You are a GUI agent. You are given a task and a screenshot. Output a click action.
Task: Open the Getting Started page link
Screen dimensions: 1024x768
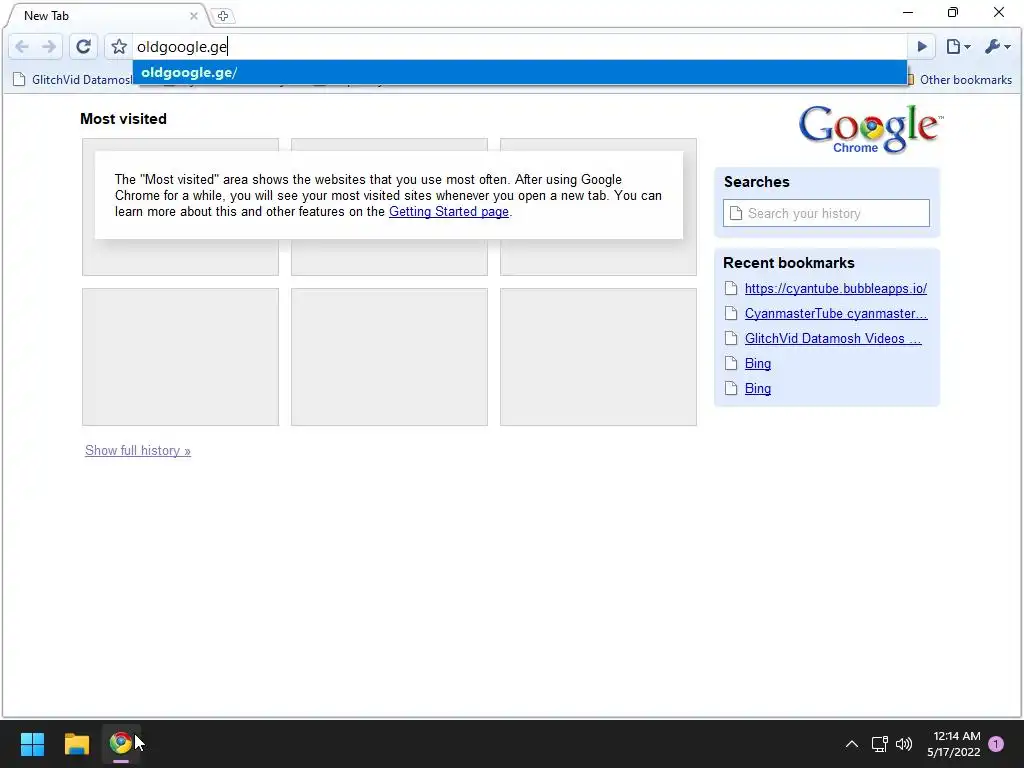point(449,212)
